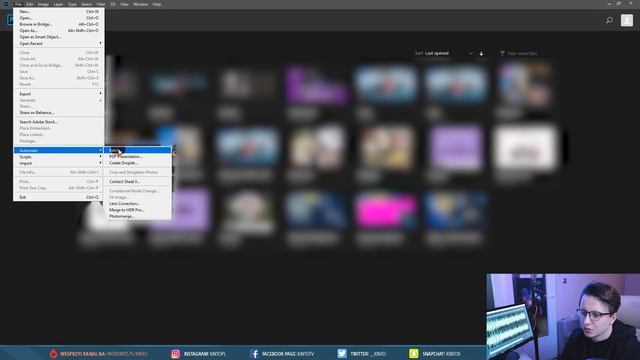Click New in the File menu
640x360 pixels.
tap(59, 11)
